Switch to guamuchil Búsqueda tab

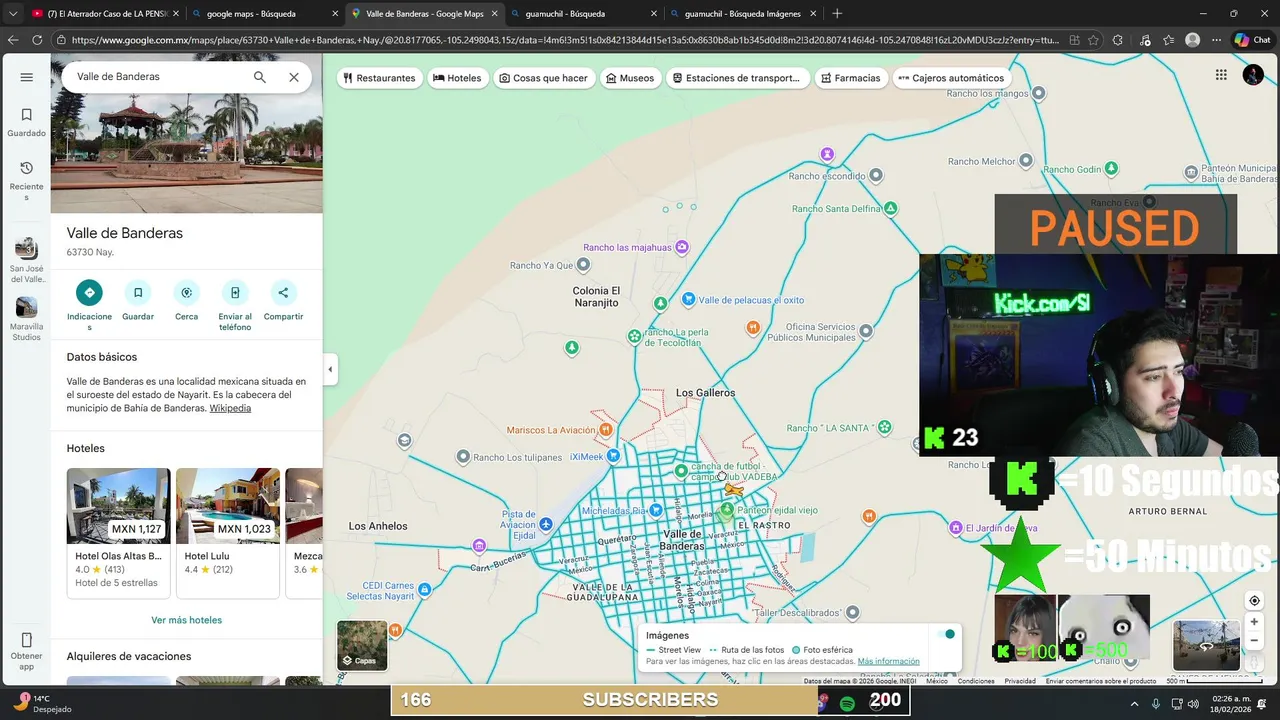tap(583, 14)
